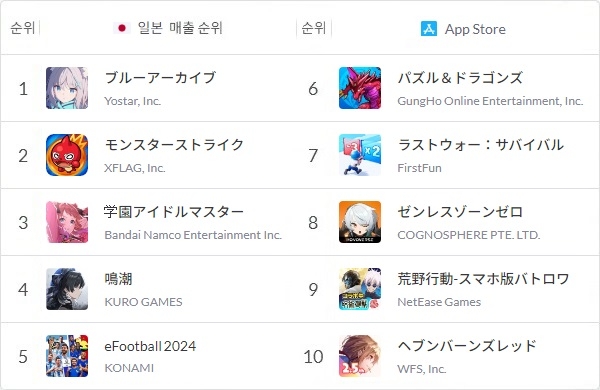The image size is (600, 390).
Task: Select the 学園アイドルマスター icon
Action: tap(67, 222)
